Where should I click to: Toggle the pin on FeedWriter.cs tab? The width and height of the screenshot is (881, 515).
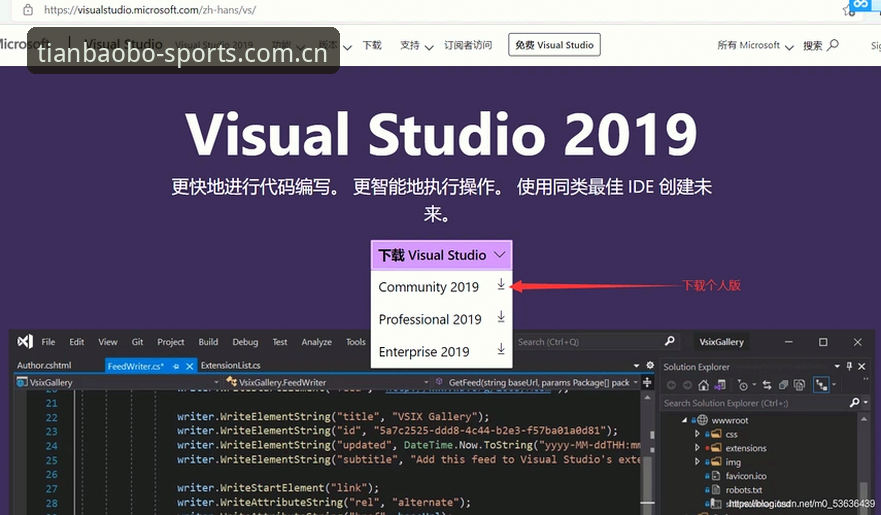[x=176, y=366]
